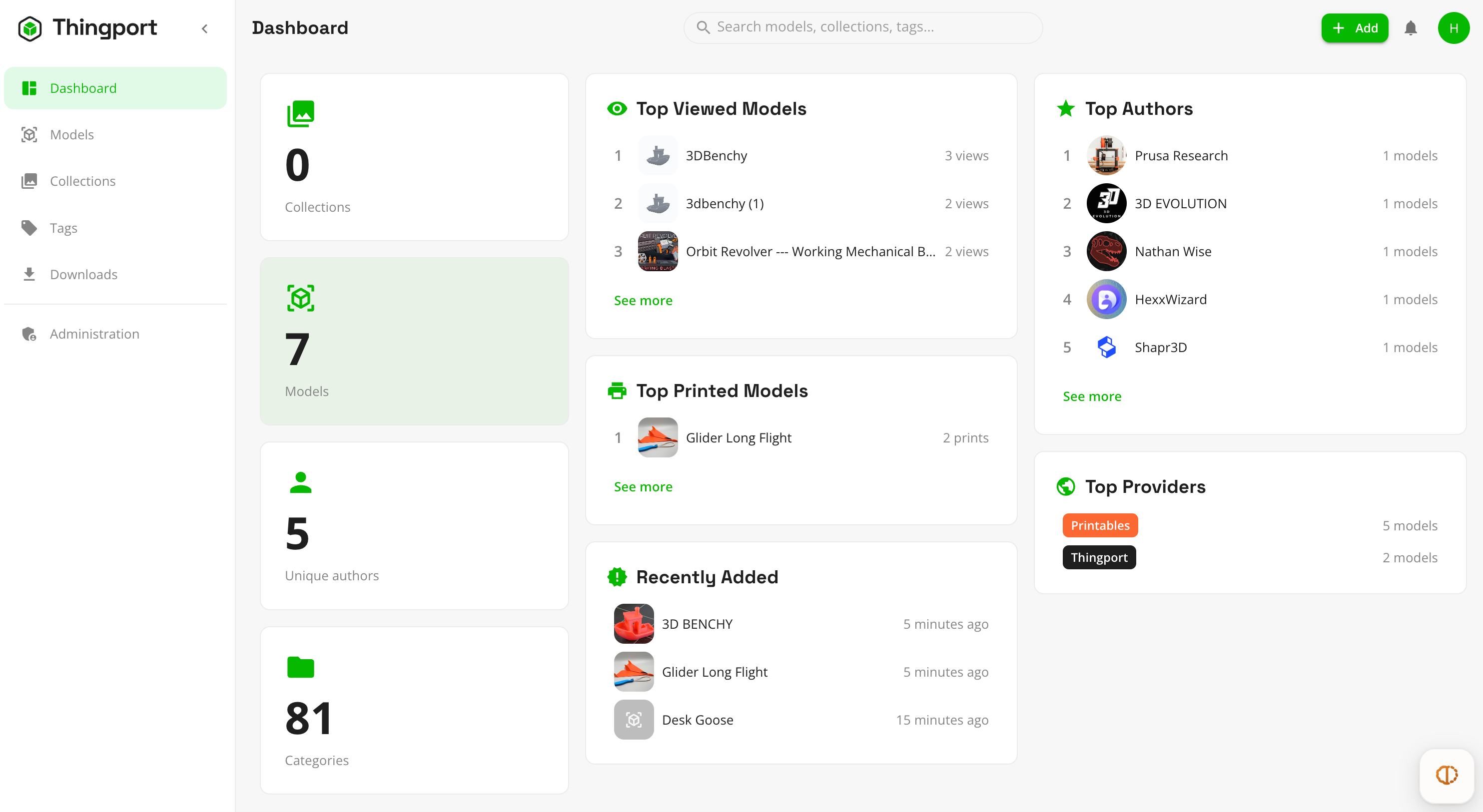This screenshot has width=1483, height=812.
Task: Open the 3D BENCHY thumbnail in Recently Added
Action: point(633,624)
